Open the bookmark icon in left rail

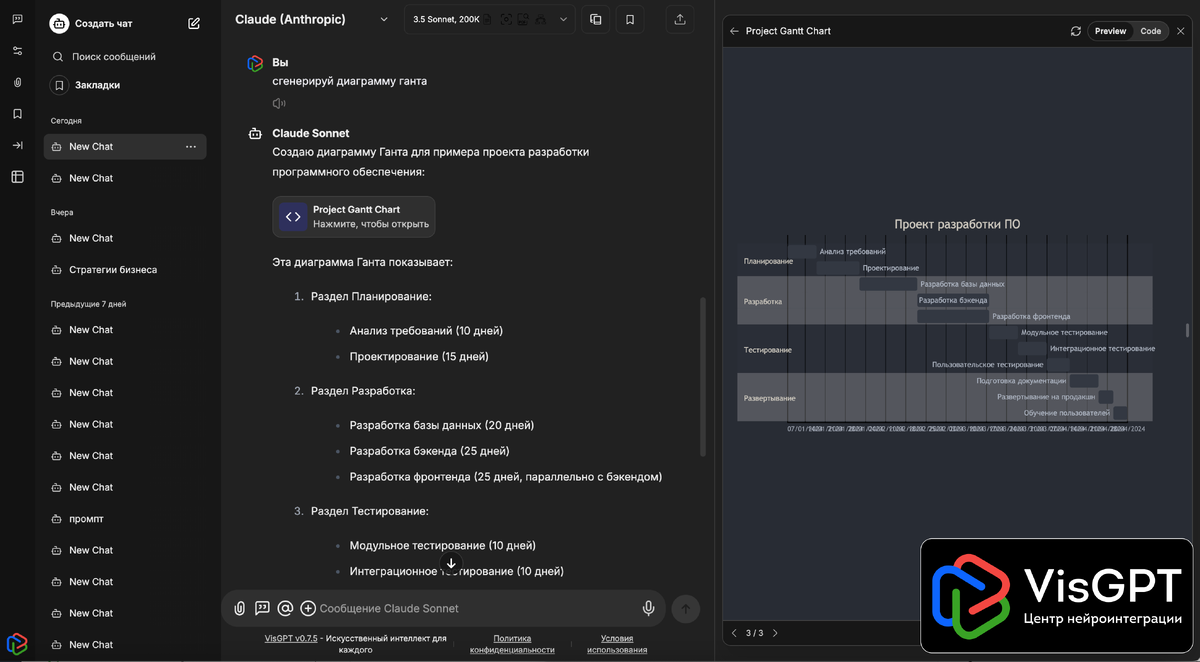[x=17, y=114]
